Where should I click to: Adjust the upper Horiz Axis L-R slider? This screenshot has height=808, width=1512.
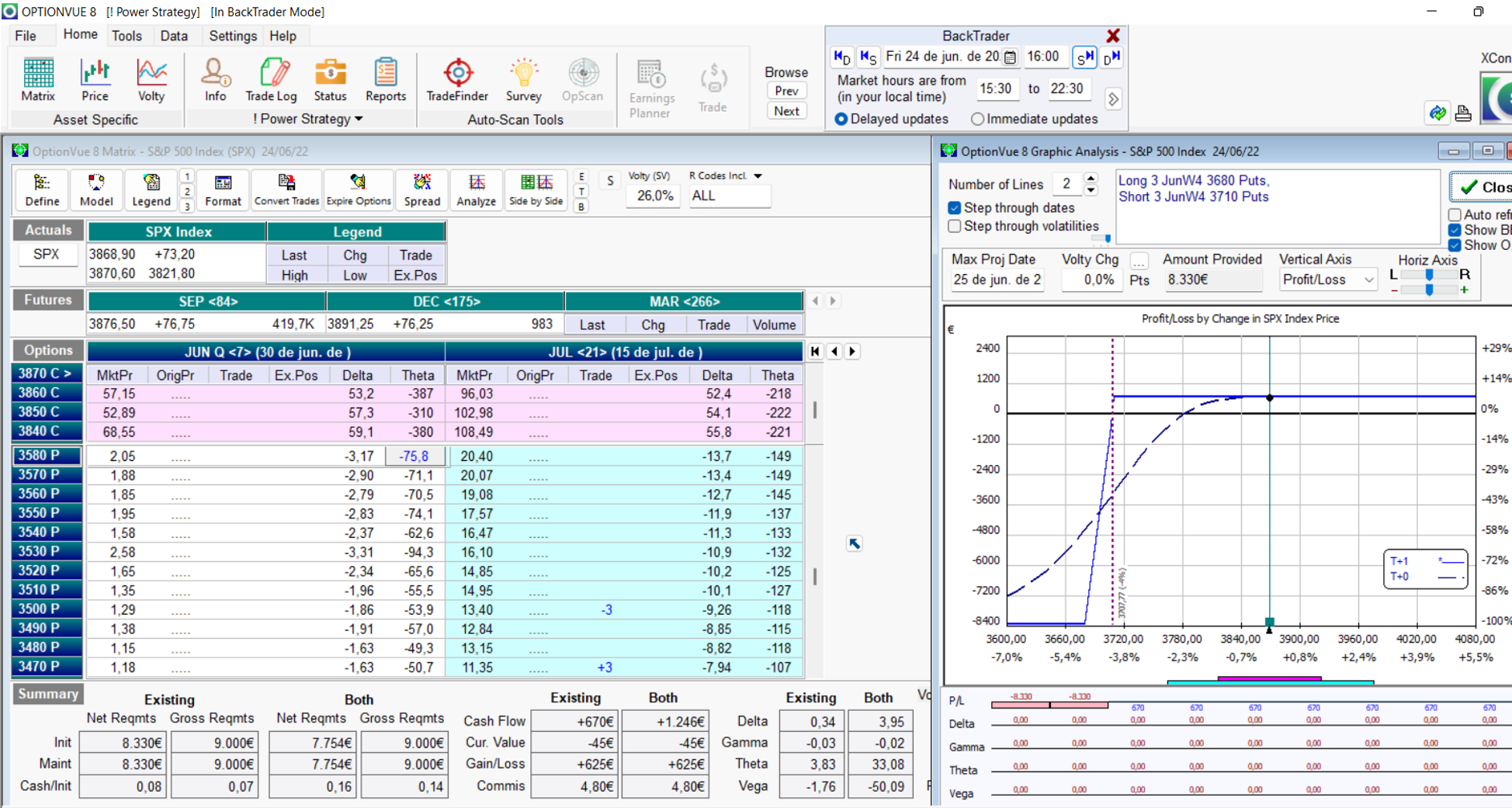[1429, 275]
